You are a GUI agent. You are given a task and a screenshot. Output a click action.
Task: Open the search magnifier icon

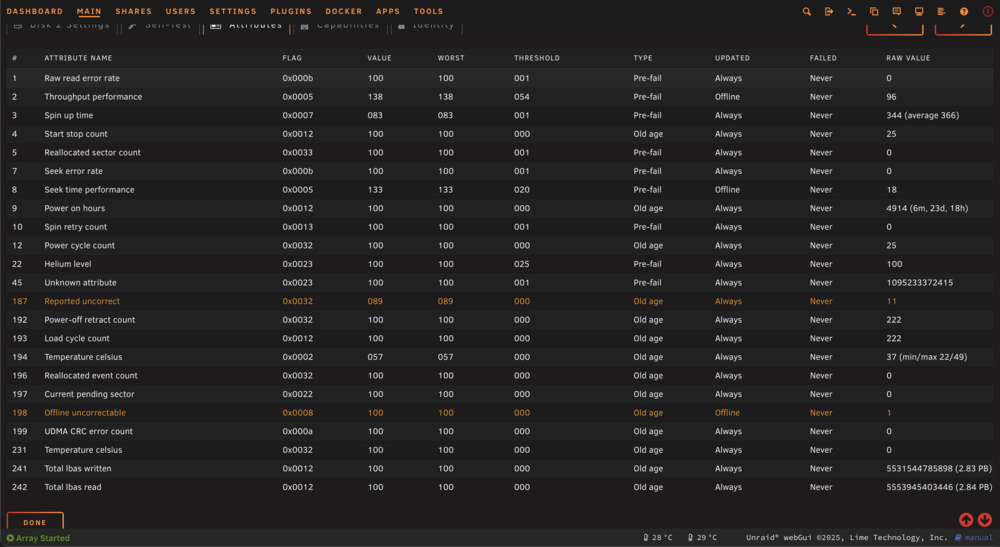pyautogui.click(x=807, y=11)
